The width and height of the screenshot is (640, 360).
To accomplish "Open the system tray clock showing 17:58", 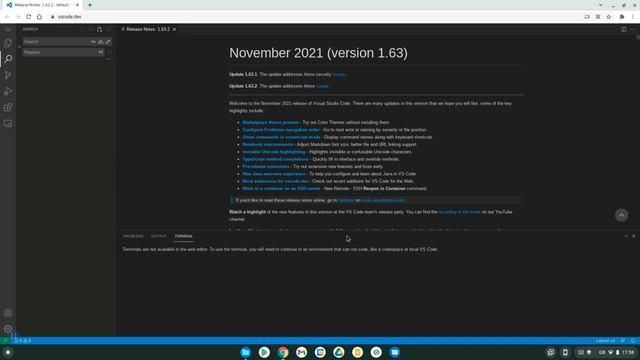I will pyautogui.click(x=628, y=352).
